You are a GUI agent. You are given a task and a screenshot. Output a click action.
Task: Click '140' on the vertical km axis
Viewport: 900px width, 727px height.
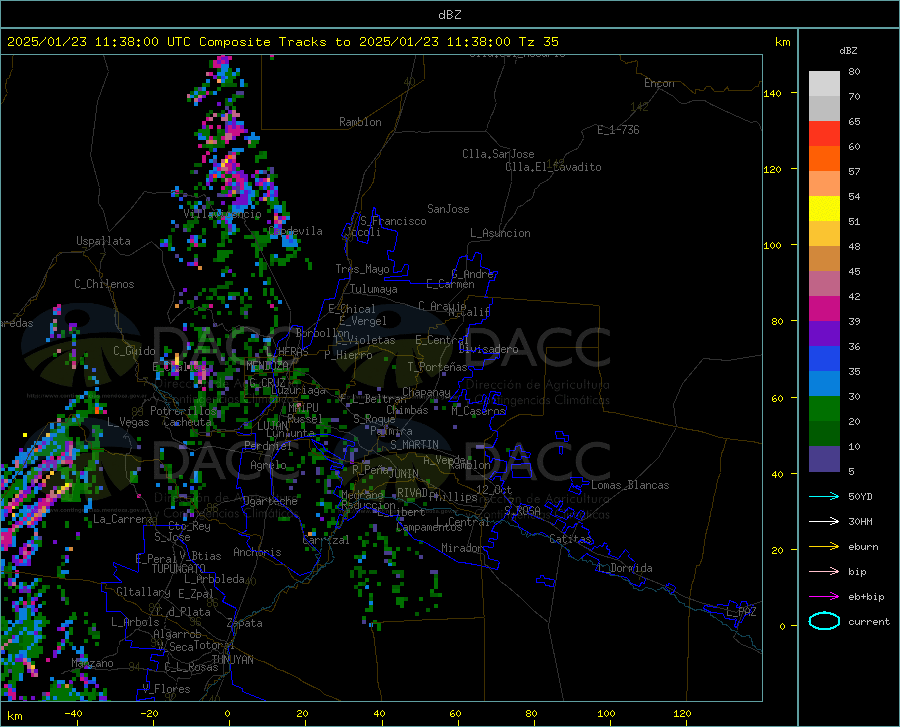point(772,93)
